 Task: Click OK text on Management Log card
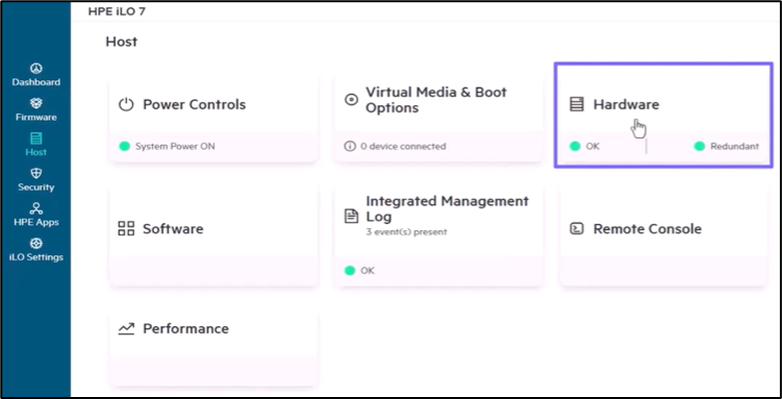click(368, 270)
